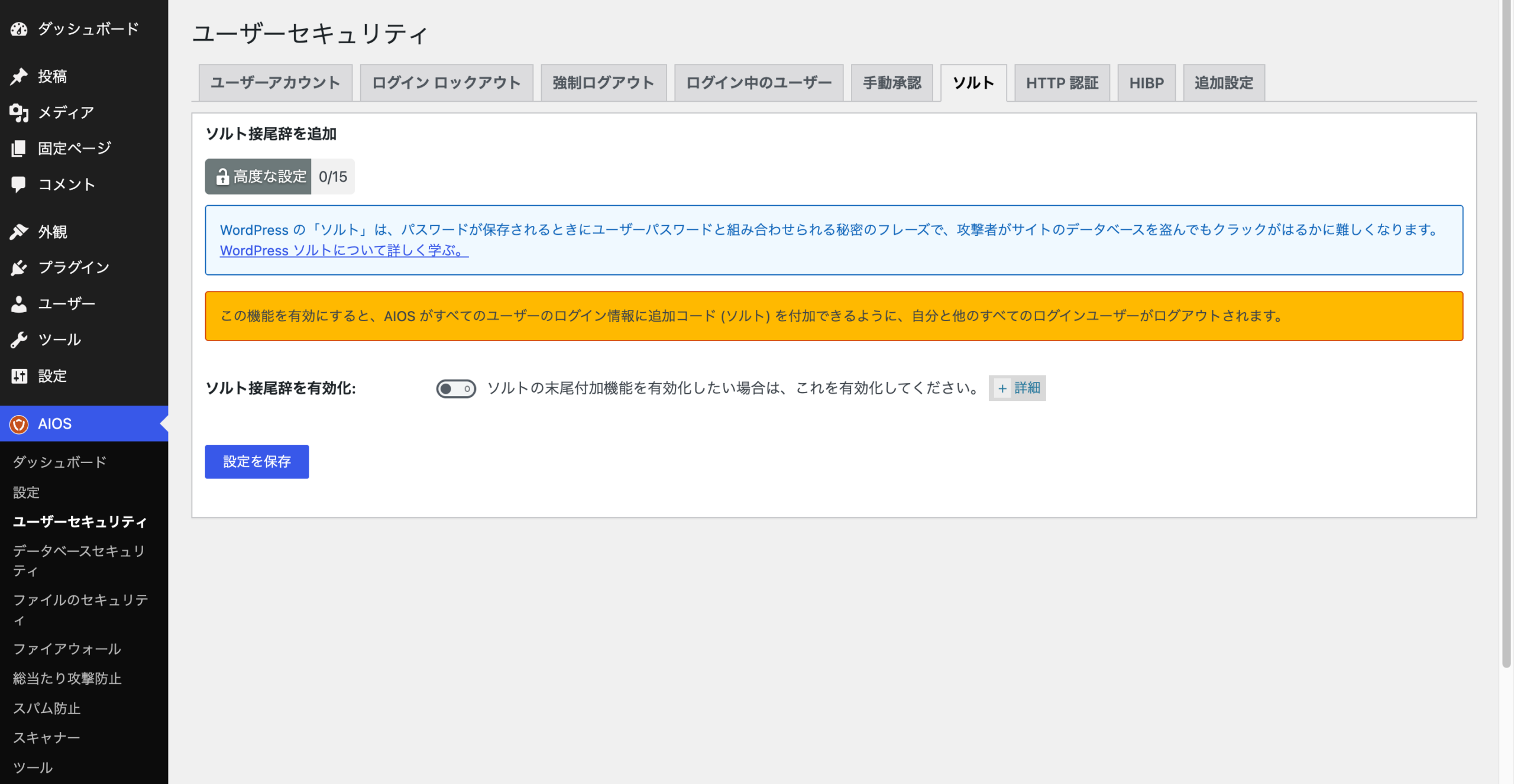The width and height of the screenshot is (1514, 784).
Task: Click the lock icon on 高度な設定 badge
Action: 222,176
